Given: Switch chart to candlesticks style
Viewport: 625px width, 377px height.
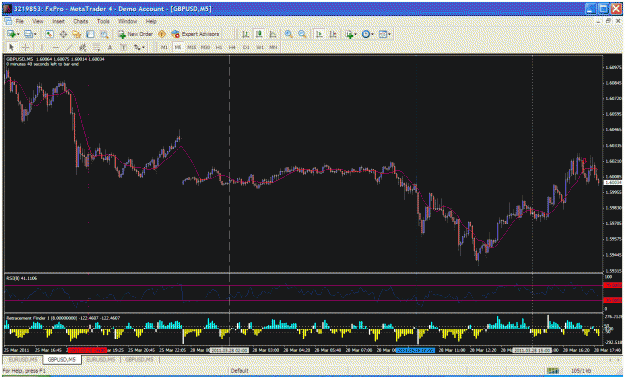Looking at the screenshot, I should 259,34.
